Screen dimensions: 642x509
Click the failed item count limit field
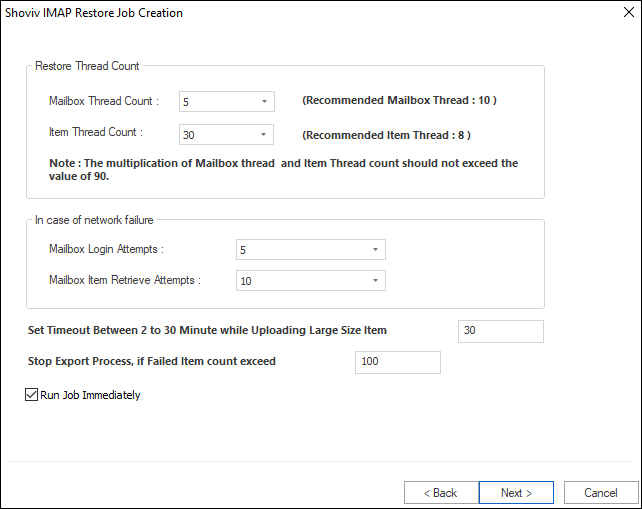398,362
